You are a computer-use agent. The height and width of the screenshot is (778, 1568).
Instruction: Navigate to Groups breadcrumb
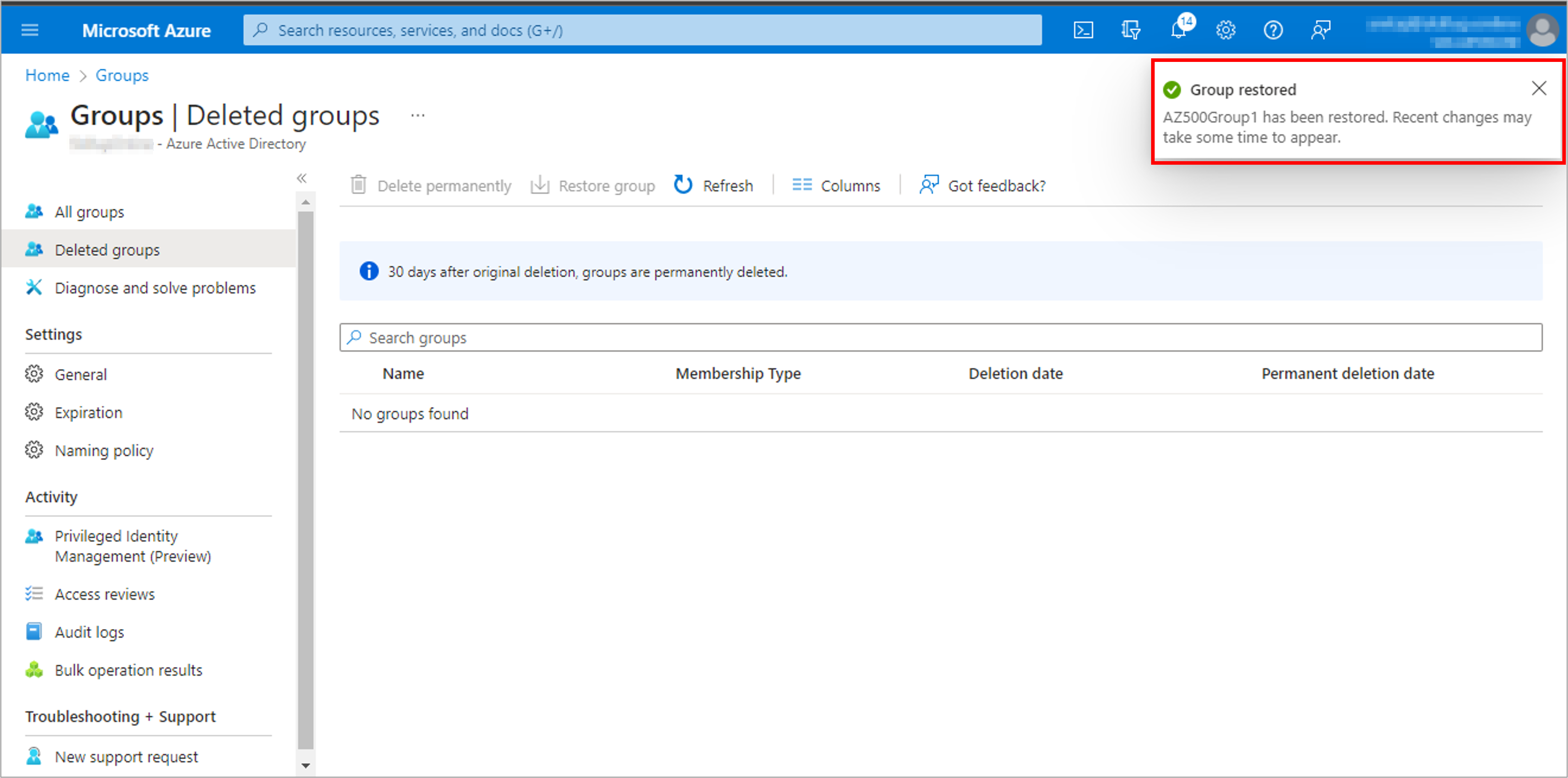tap(122, 75)
